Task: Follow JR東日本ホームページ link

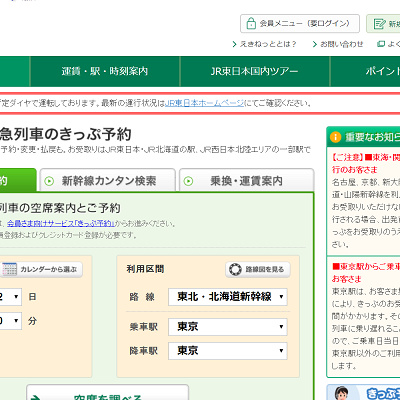Action: click(x=205, y=103)
